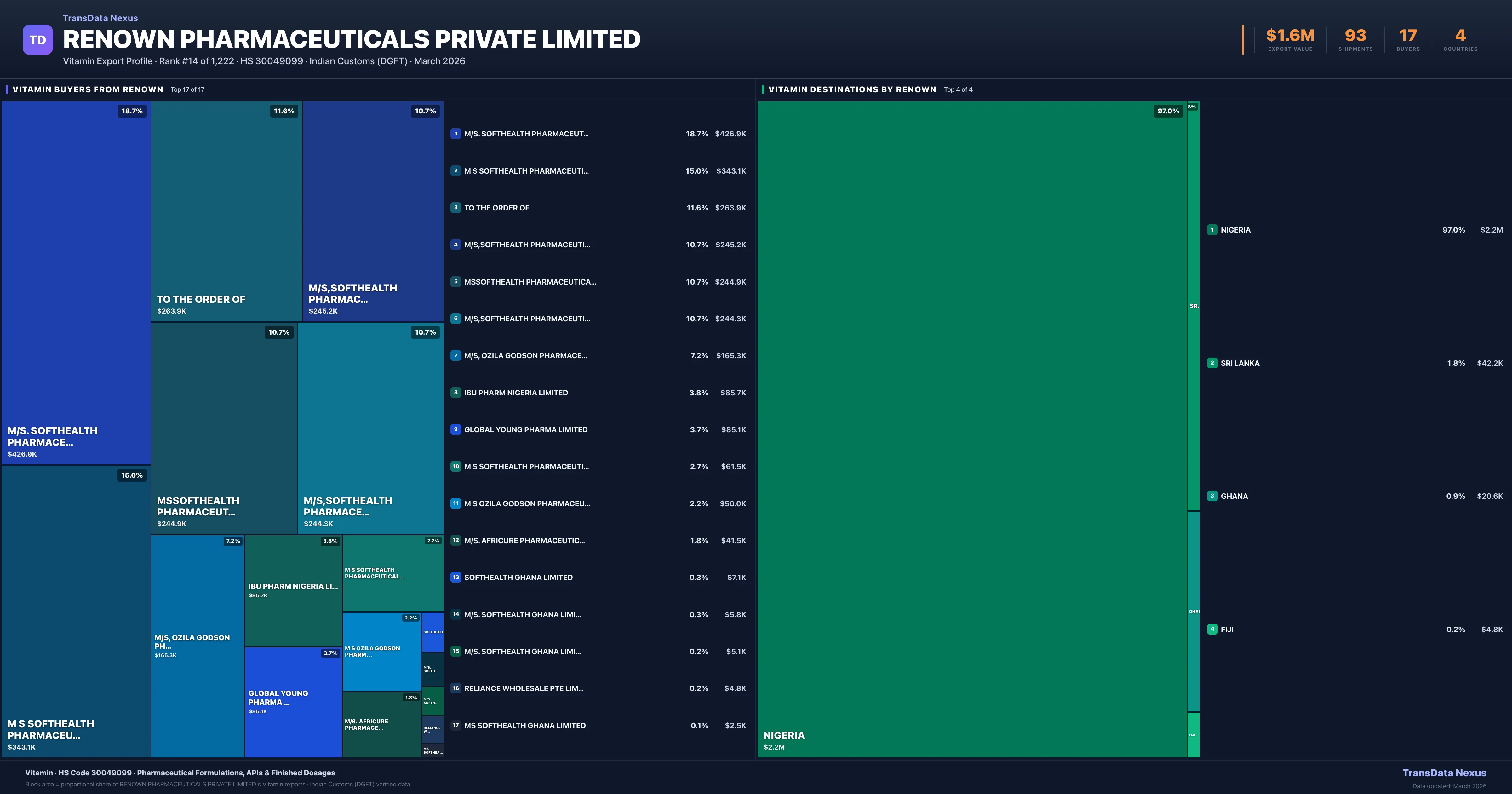Image resolution: width=1512 pixels, height=794 pixels.
Task: Click the GHANA entry in destination list
Action: 1234,496
